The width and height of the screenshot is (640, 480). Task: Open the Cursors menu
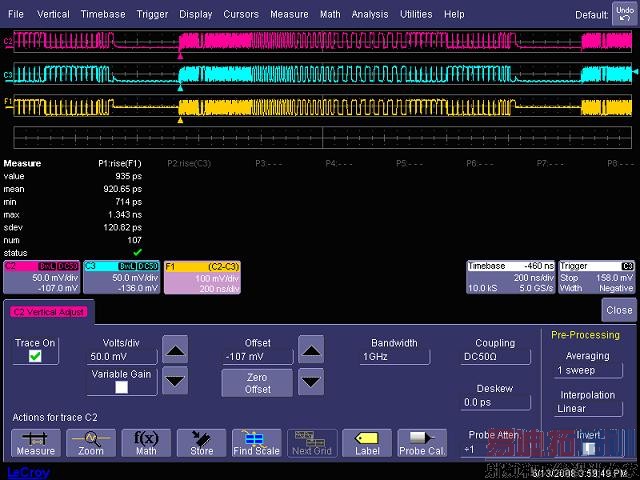click(x=241, y=14)
